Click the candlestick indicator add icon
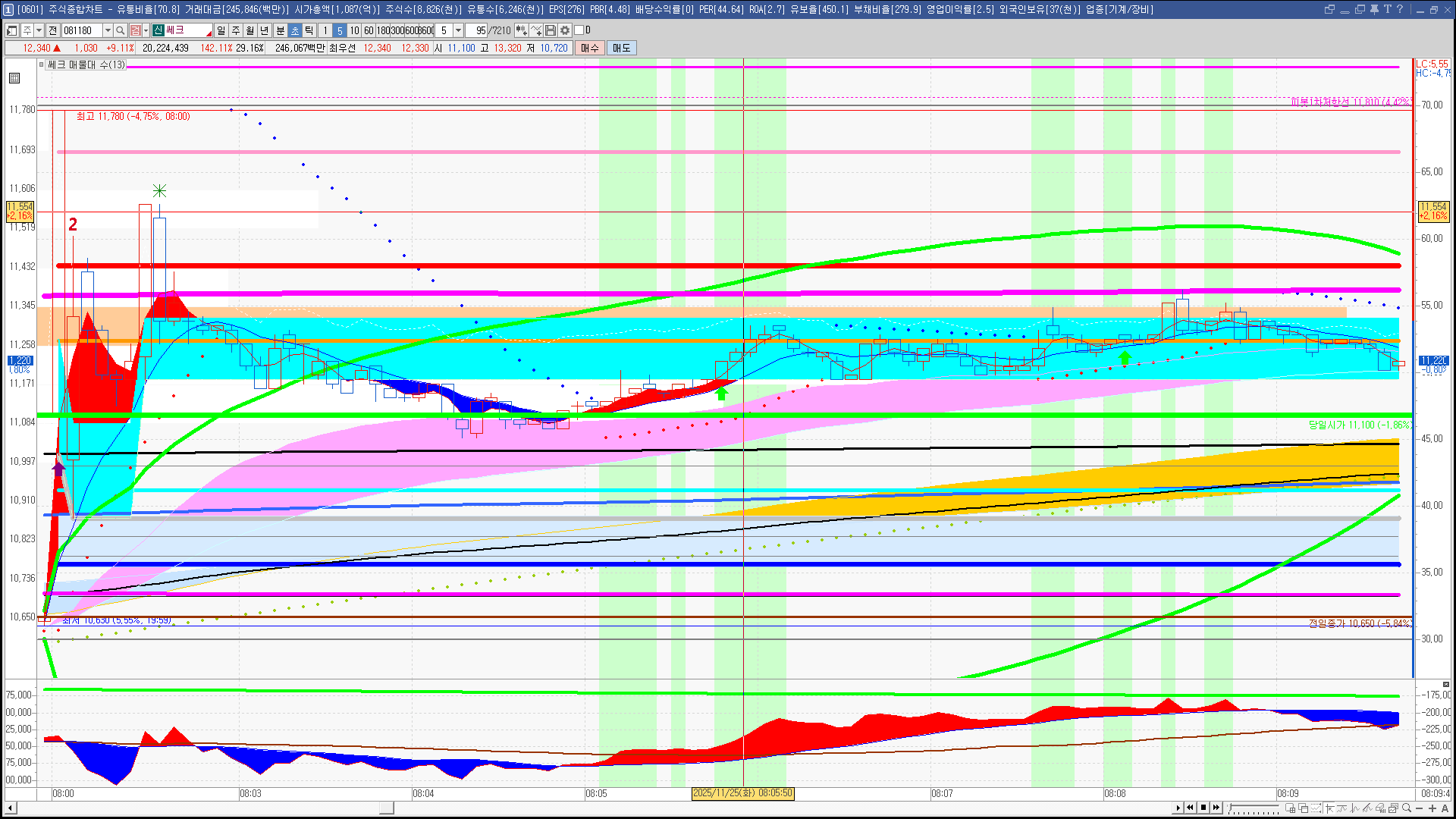The image size is (1456, 819). pos(522,30)
